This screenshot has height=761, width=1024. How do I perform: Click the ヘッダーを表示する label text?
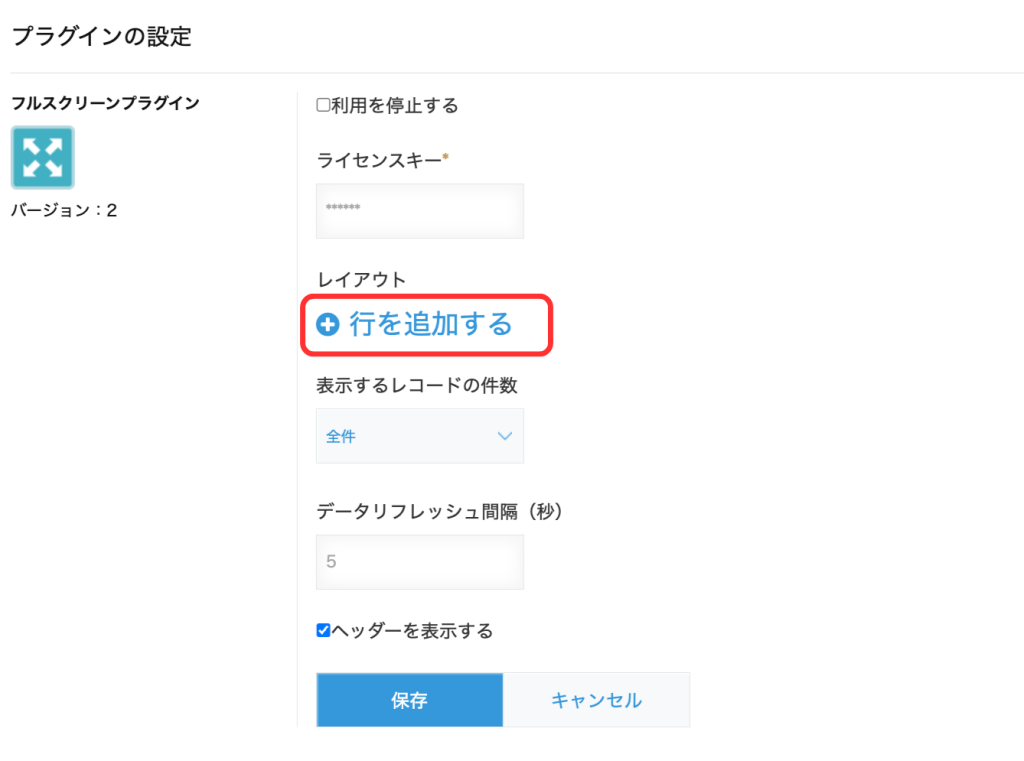click(412, 630)
